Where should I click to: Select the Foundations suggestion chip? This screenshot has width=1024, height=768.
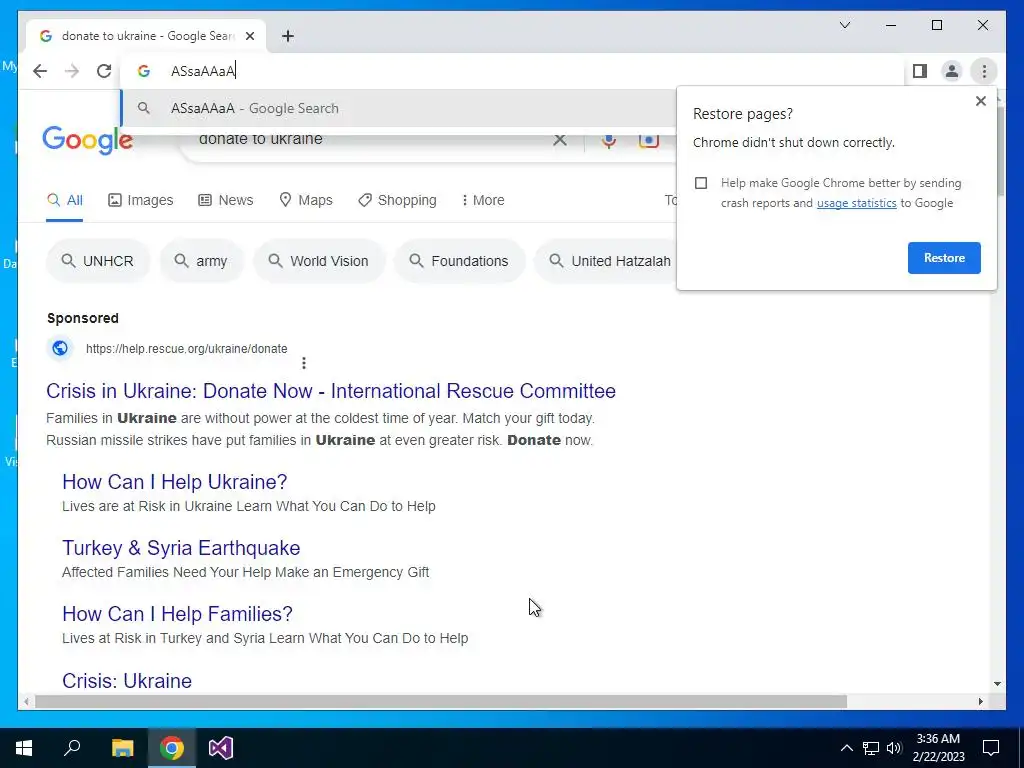pos(459,261)
